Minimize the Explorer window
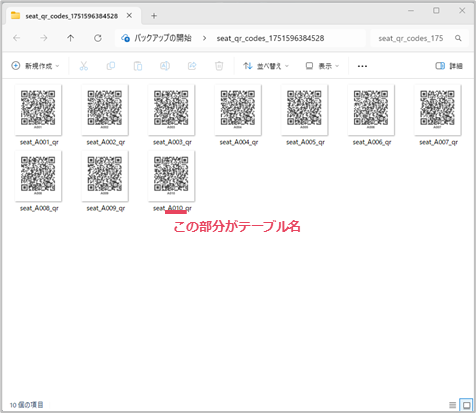 [411, 11]
